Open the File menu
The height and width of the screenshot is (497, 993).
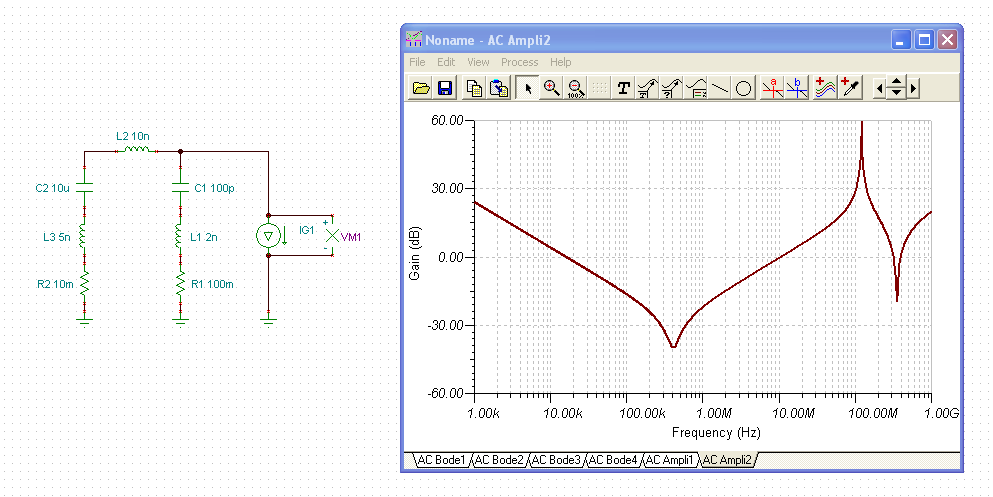point(417,62)
